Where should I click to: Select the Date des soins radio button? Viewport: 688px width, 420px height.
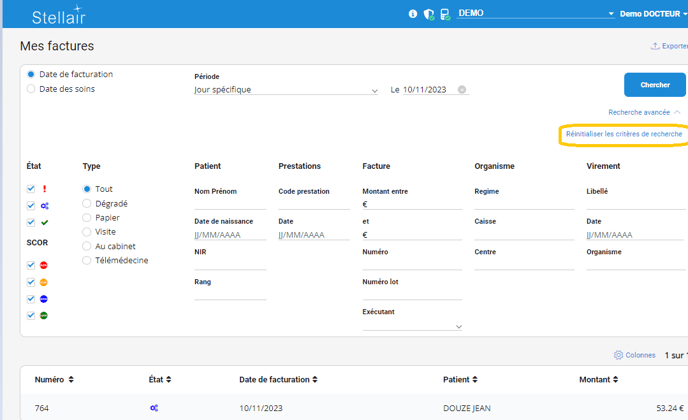tap(31, 89)
